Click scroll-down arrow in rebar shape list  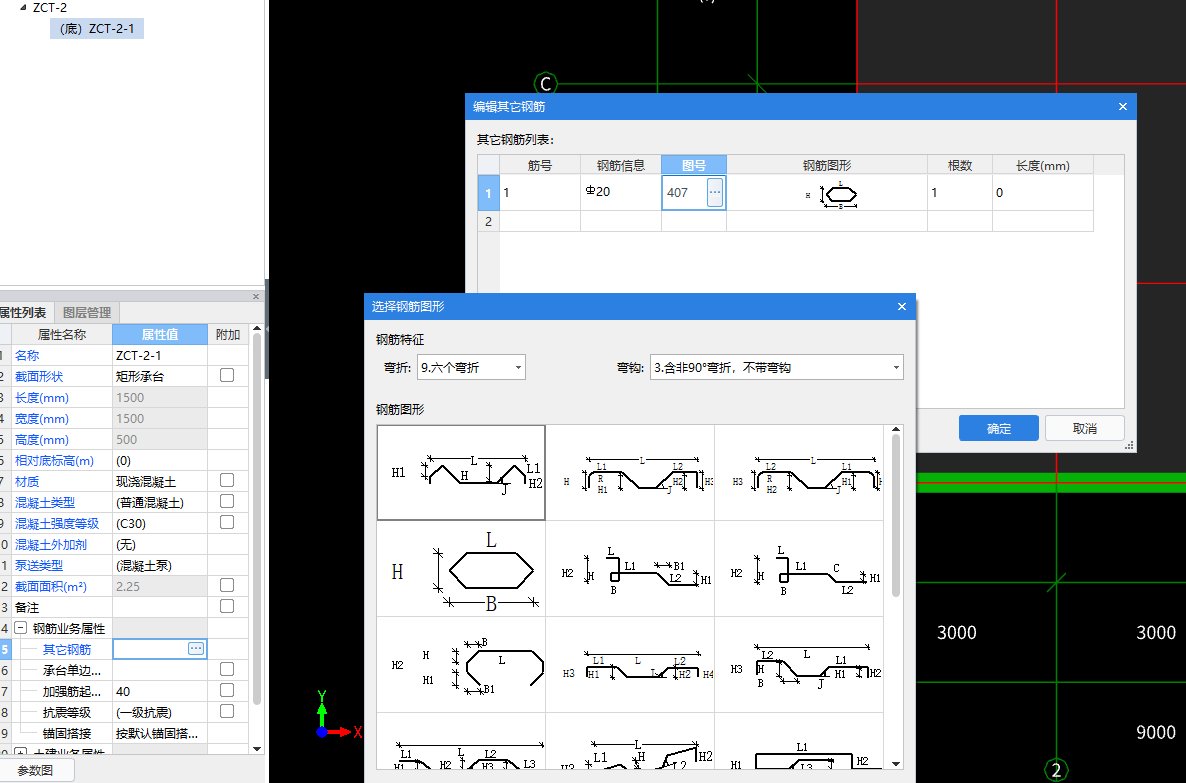[x=896, y=763]
